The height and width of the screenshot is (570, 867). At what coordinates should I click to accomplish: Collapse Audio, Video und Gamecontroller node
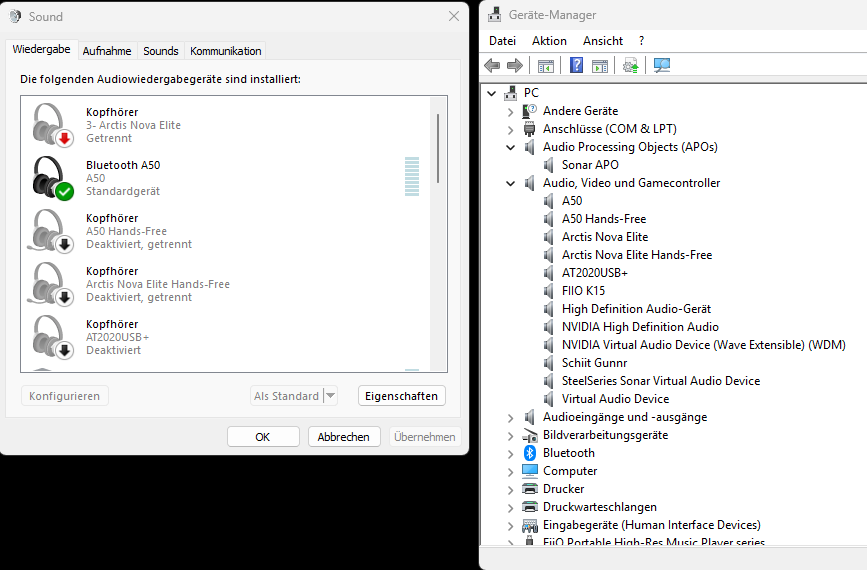tap(510, 183)
